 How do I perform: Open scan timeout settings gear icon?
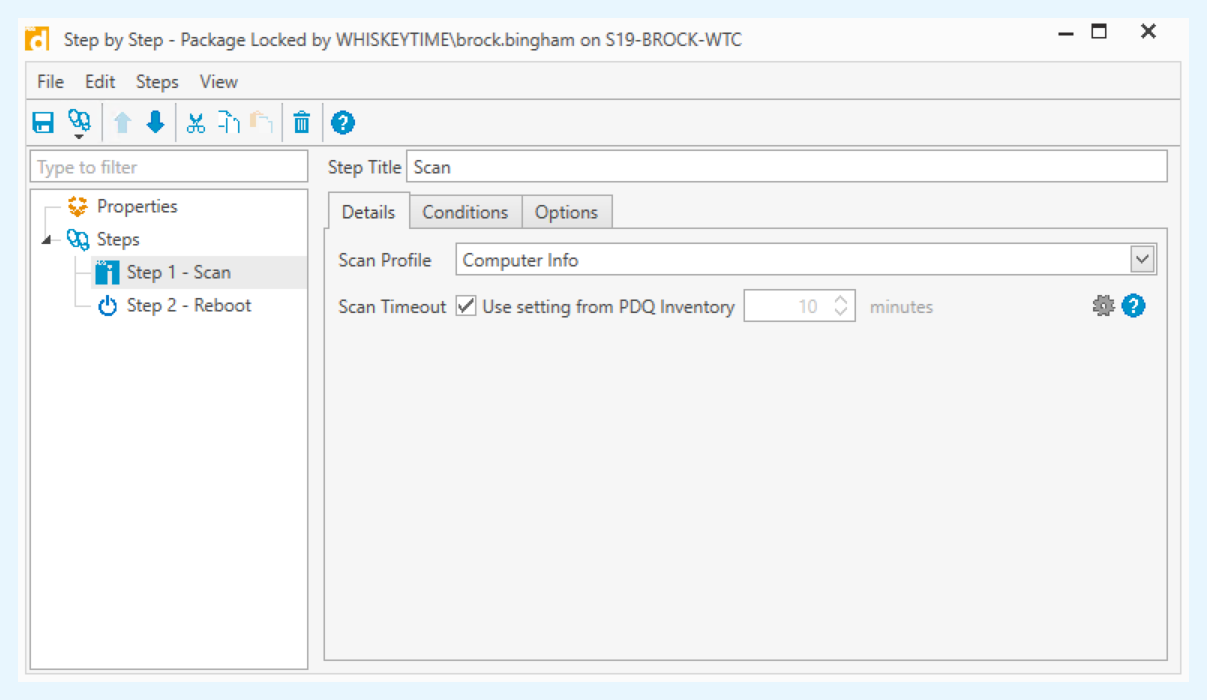(x=1103, y=307)
